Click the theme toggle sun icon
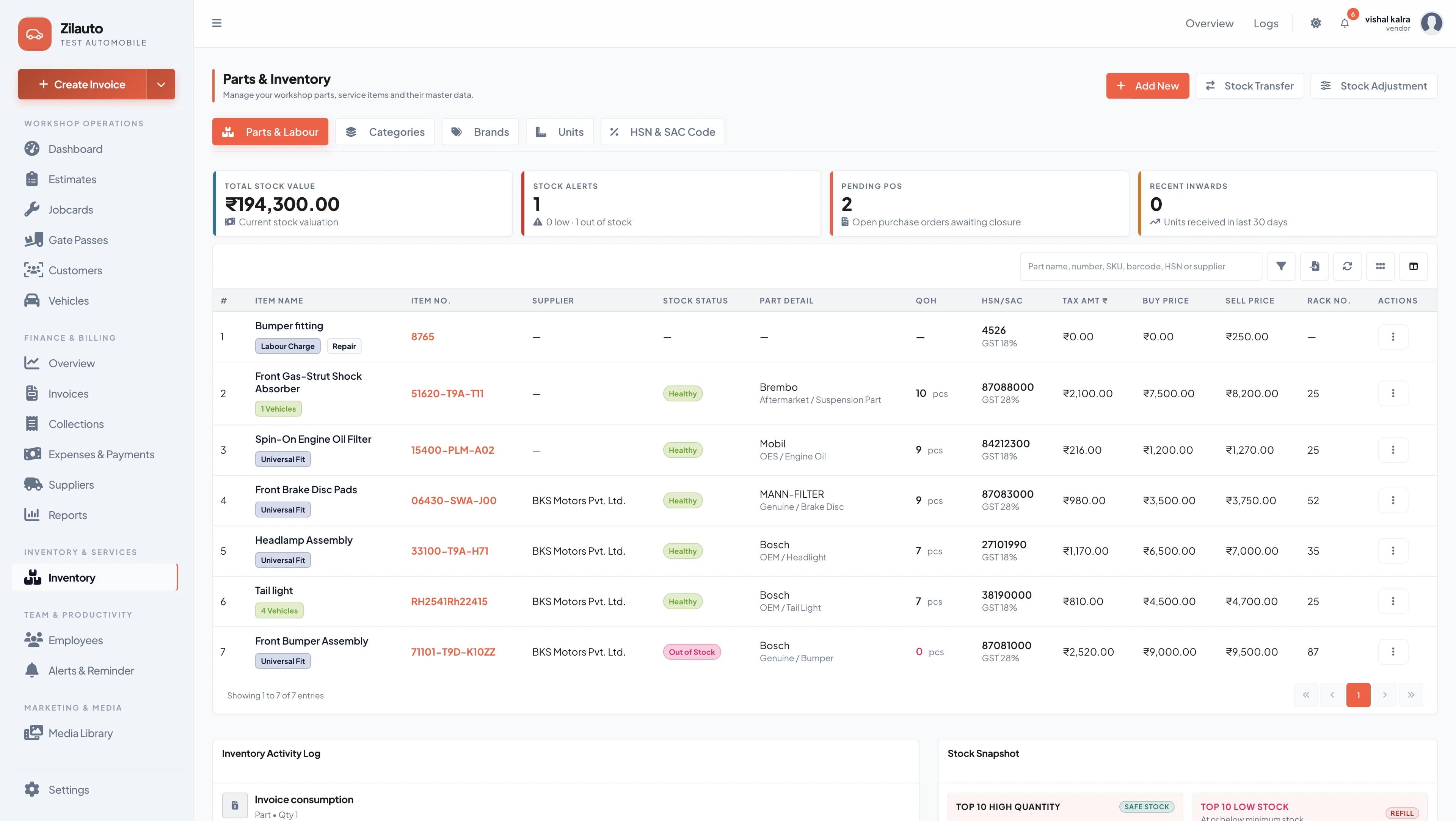 click(1316, 23)
